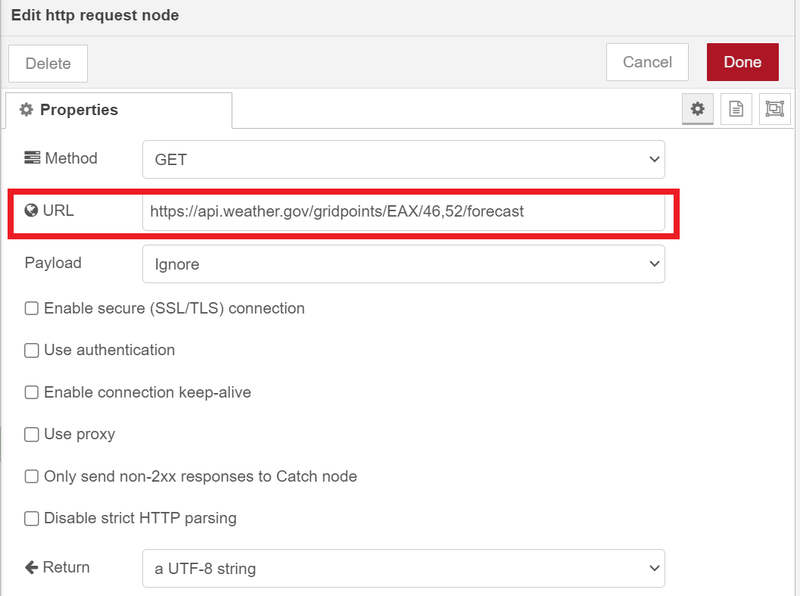Enable the Use proxy option
800x596 pixels.
[31, 434]
